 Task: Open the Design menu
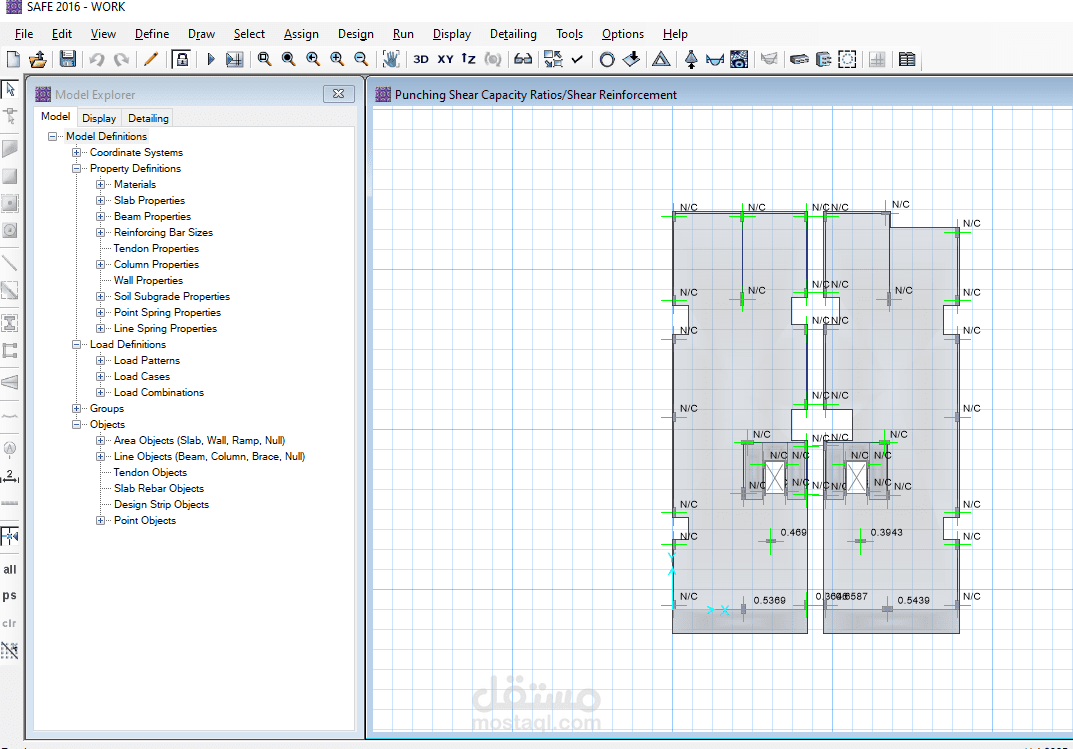355,34
